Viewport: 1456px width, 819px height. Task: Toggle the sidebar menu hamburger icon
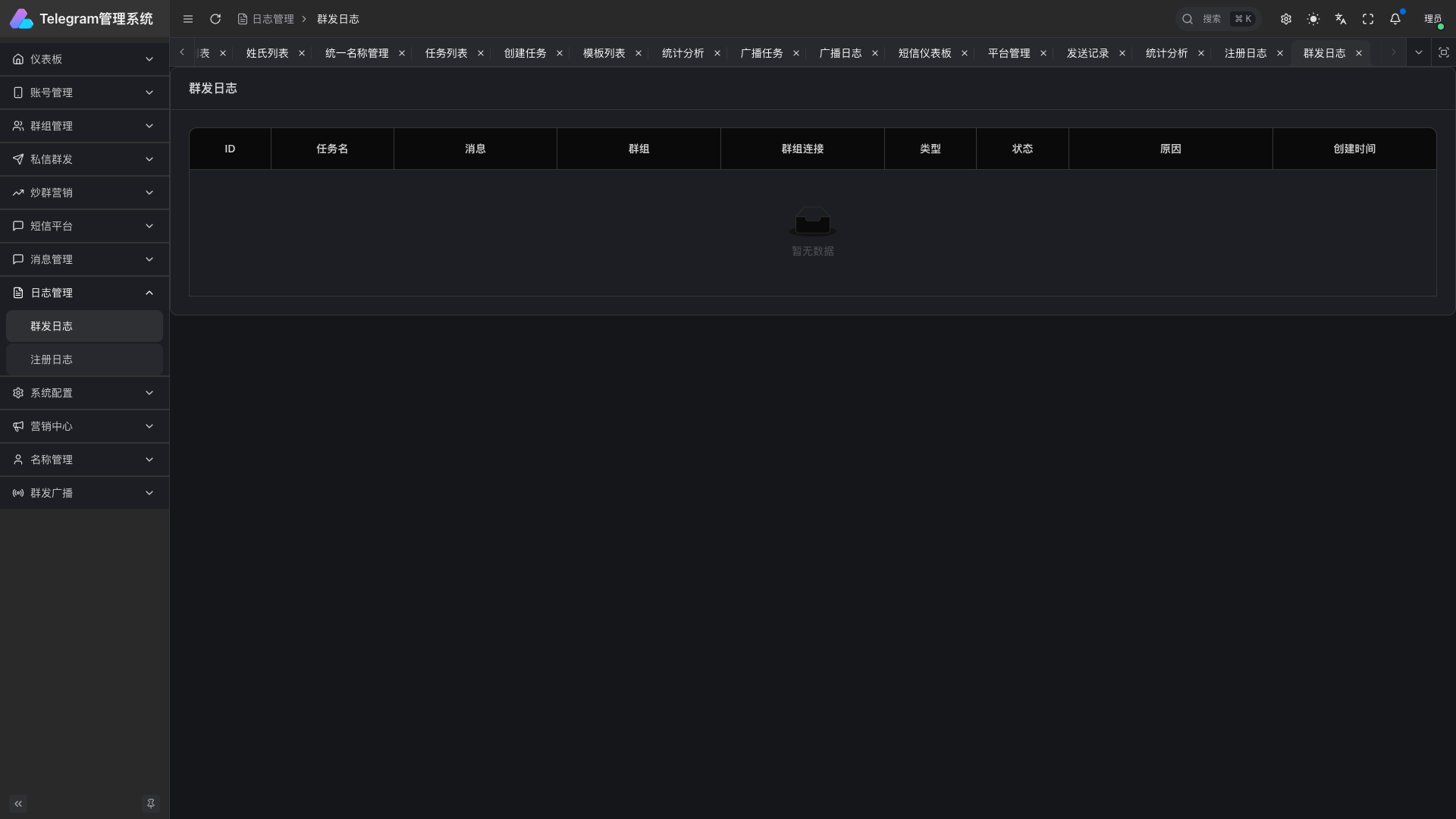(188, 19)
